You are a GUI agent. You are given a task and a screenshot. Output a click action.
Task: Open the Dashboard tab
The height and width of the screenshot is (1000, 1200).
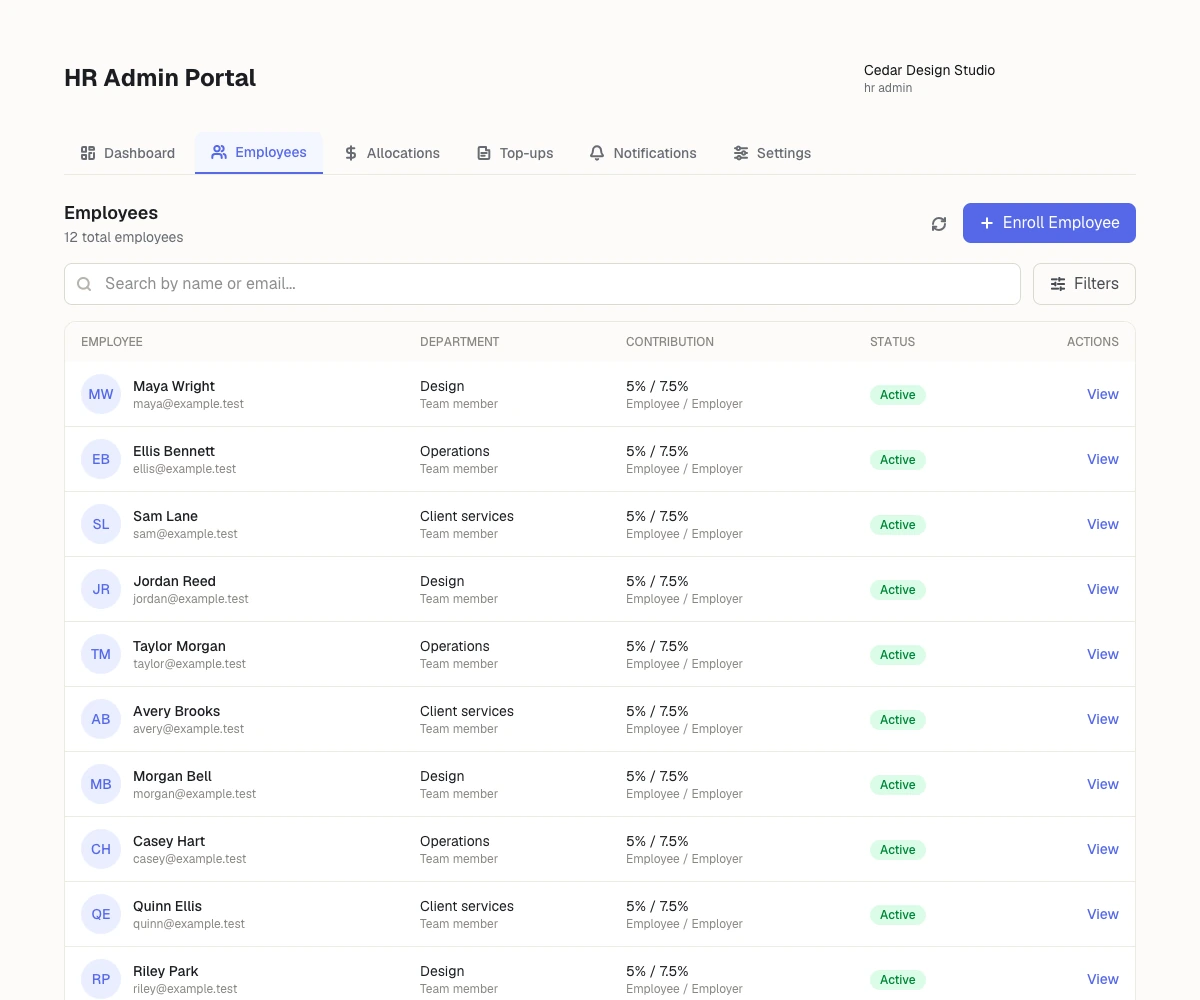click(128, 153)
